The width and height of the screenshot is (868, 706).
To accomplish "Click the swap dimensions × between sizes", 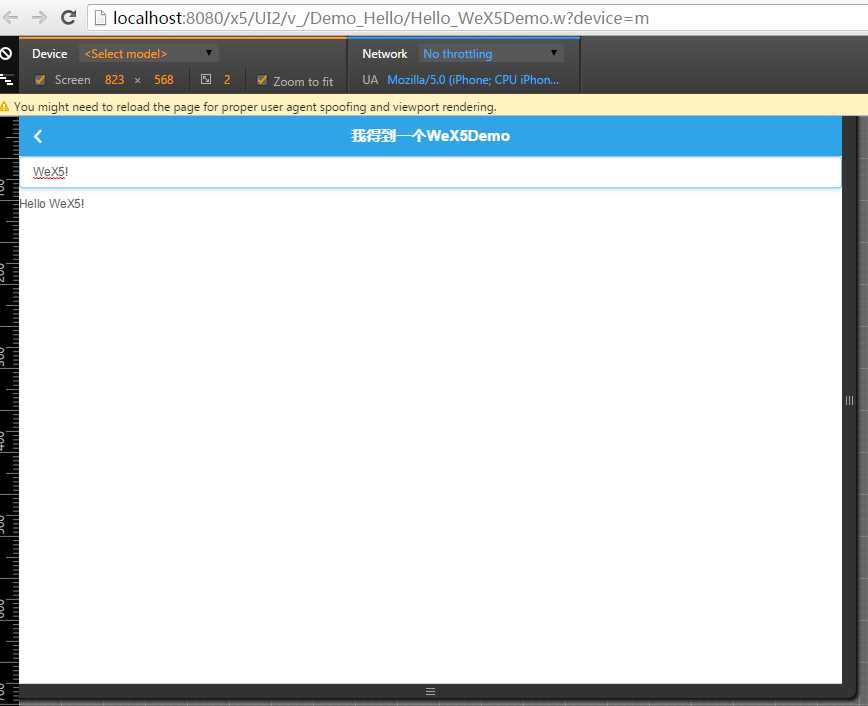I will (x=137, y=81).
